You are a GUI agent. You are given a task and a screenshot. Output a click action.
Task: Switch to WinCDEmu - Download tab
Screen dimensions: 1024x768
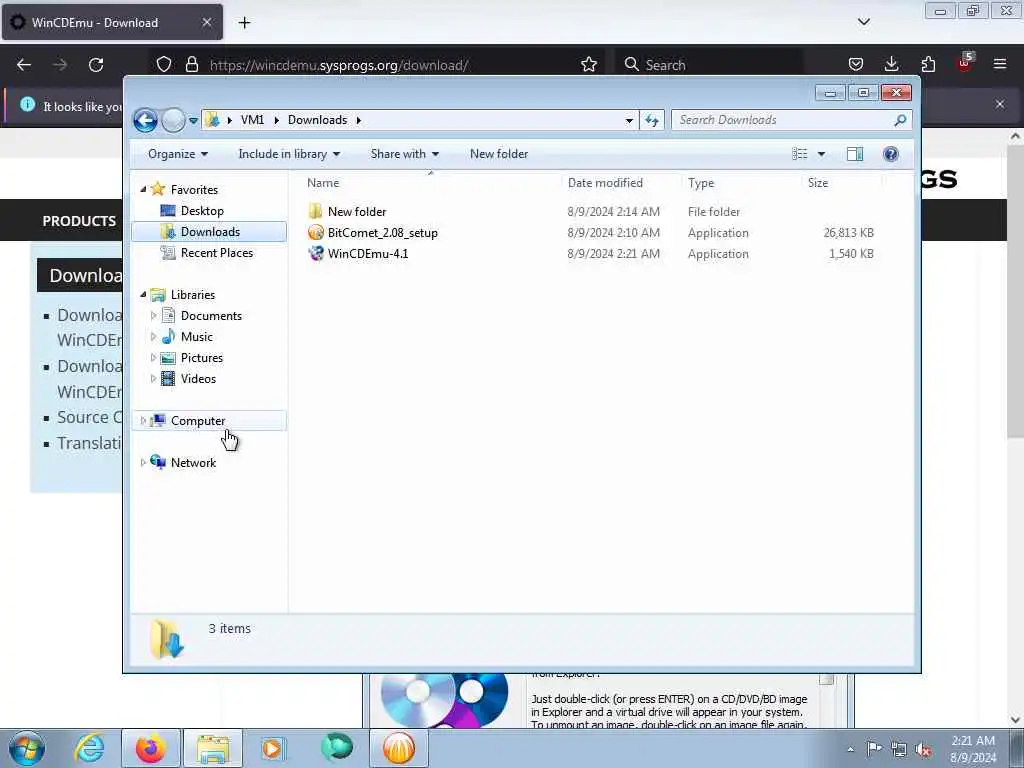pyautogui.click(x=112, y=22)
